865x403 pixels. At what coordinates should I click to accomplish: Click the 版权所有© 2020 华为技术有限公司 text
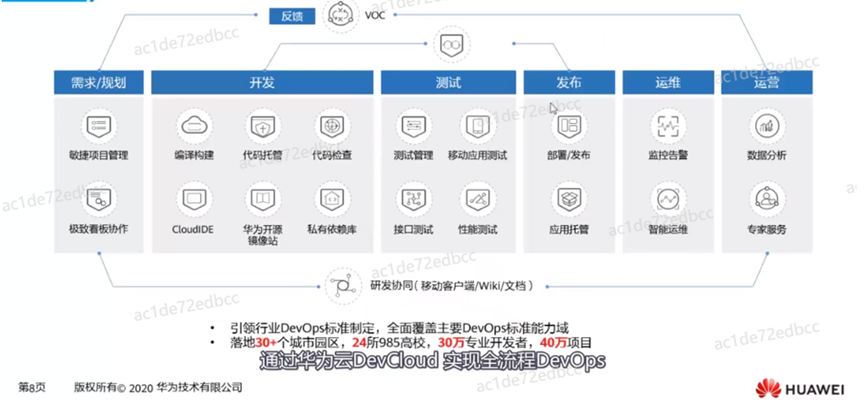(x=158, y=388)
